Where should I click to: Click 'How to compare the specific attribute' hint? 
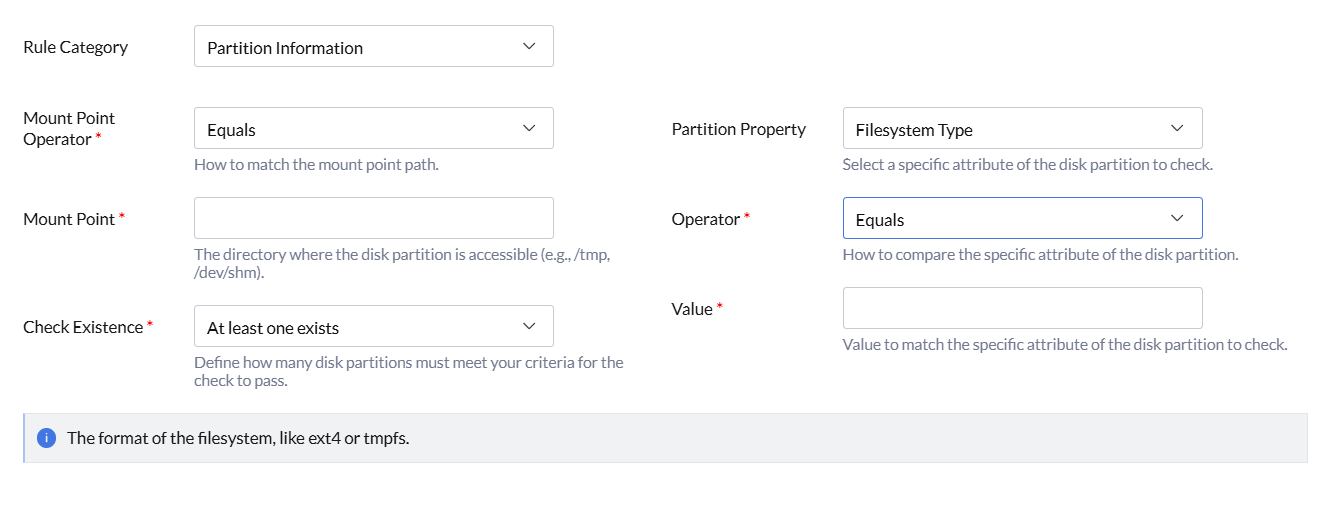[1041, 254]
